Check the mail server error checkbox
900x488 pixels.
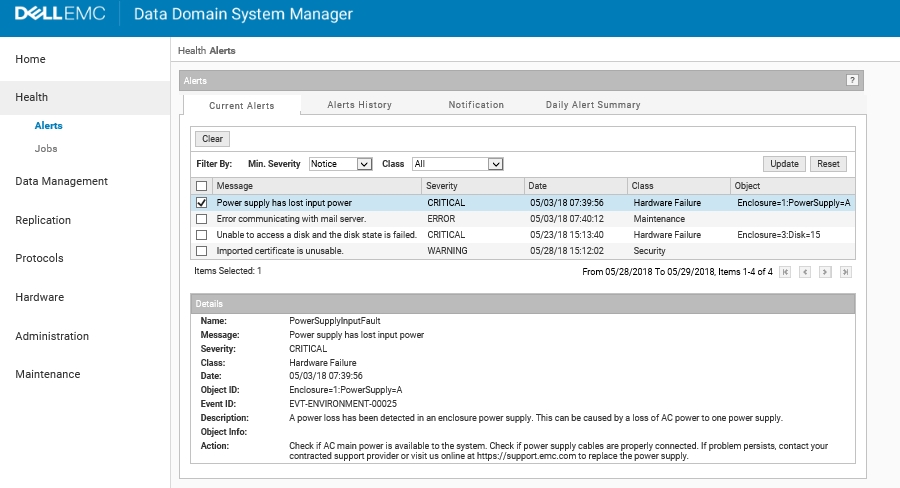202,218
